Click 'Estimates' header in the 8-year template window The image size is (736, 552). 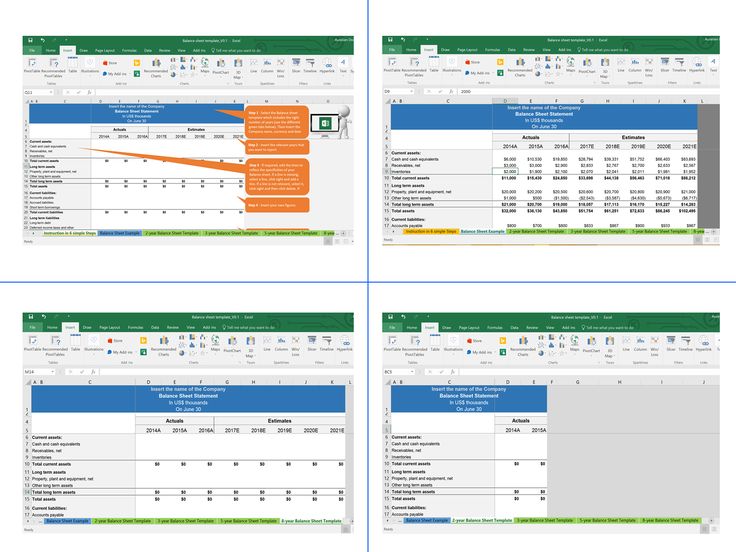pos(279,421)
